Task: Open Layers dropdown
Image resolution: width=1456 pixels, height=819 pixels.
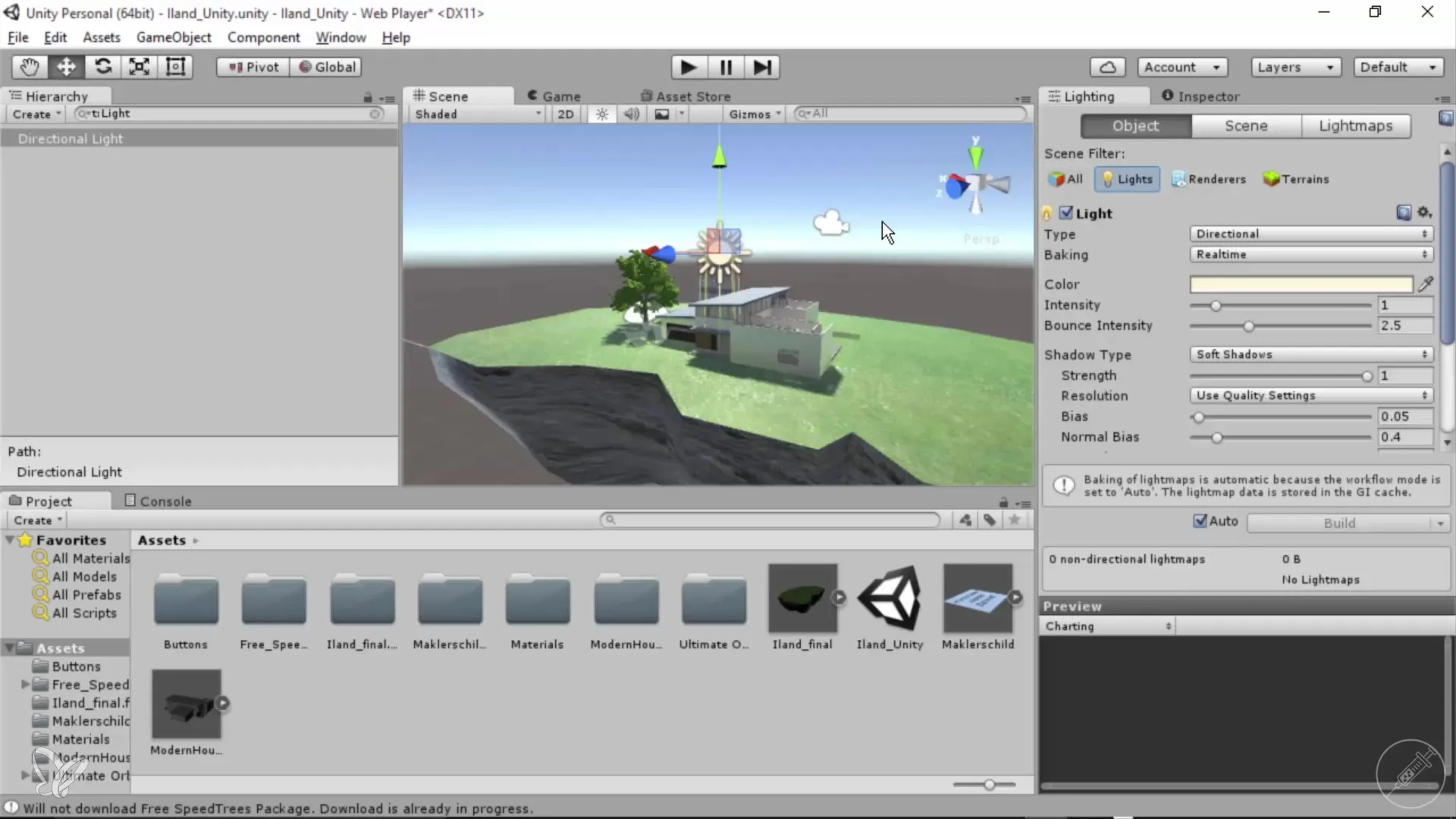Action: pos(1296,67)
